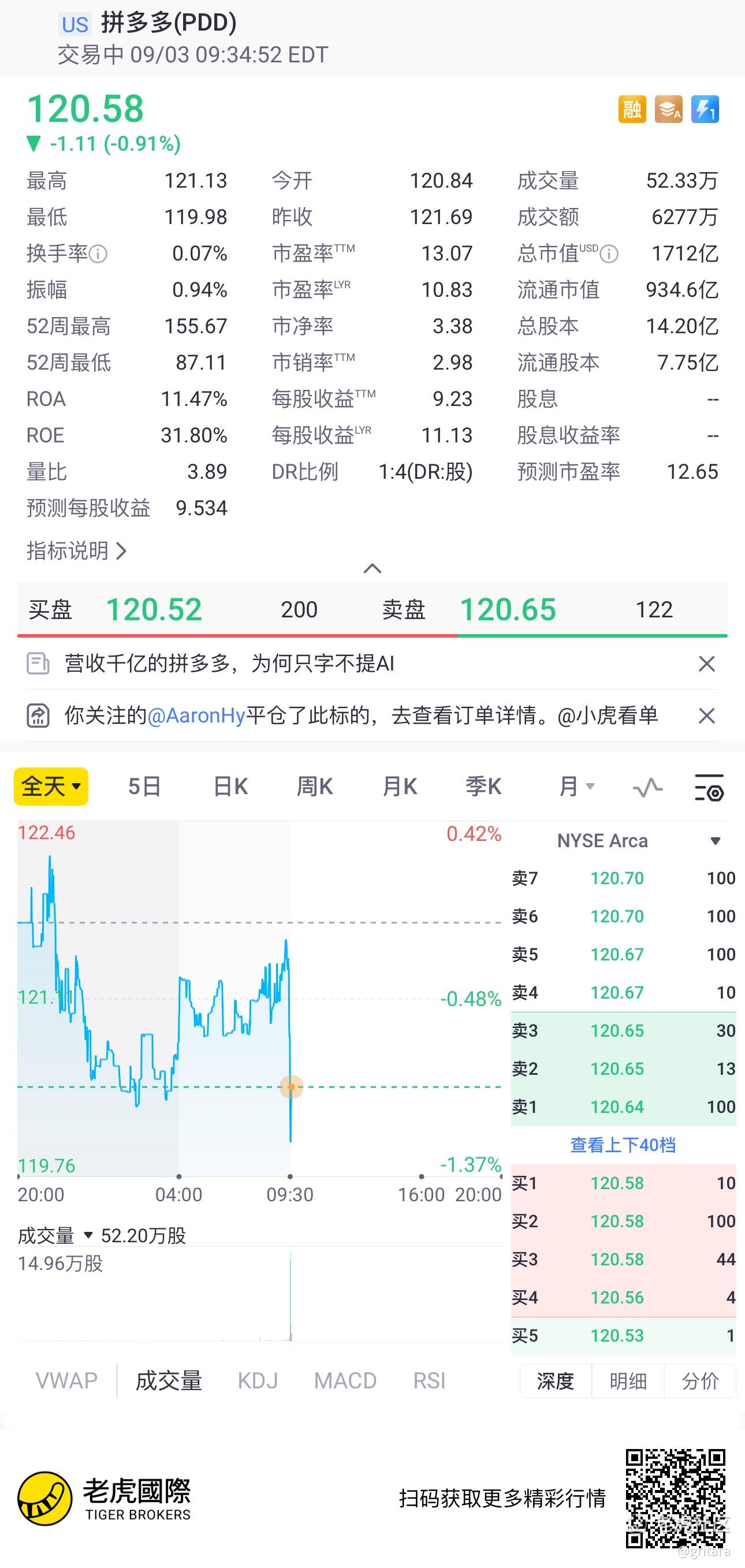Select the VWAP indicator tab
The height and width of the screenshot is (1568, 745).
(x=66, y=1380)
